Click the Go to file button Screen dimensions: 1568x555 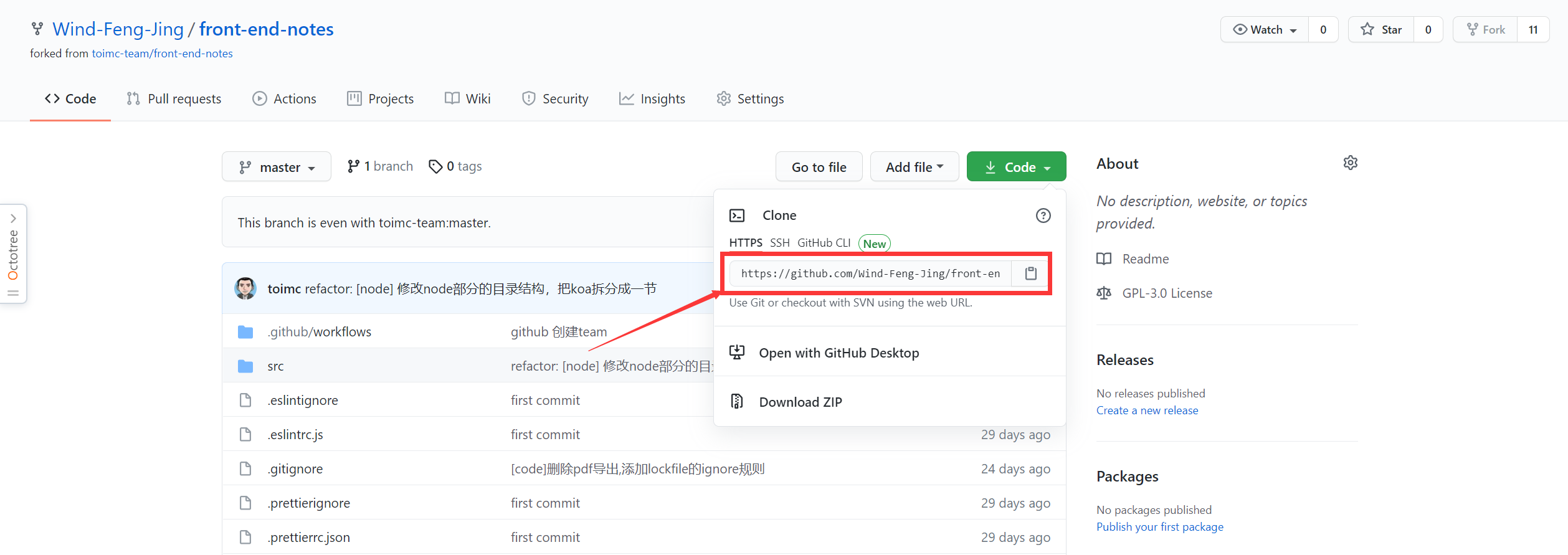point(819,167)
